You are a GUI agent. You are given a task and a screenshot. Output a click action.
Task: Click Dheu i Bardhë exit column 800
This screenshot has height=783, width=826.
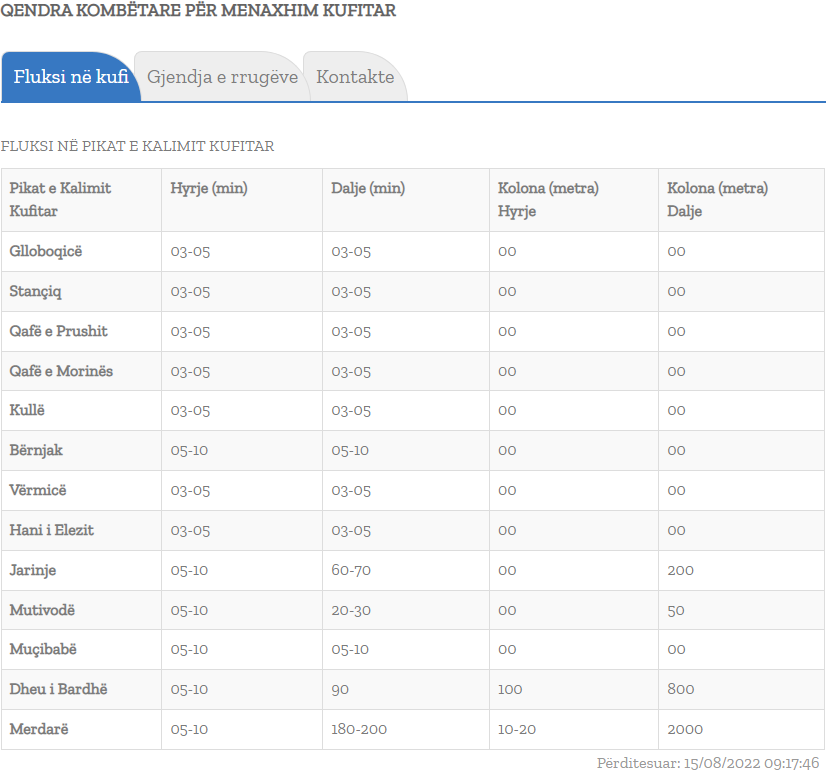point(681,689)
